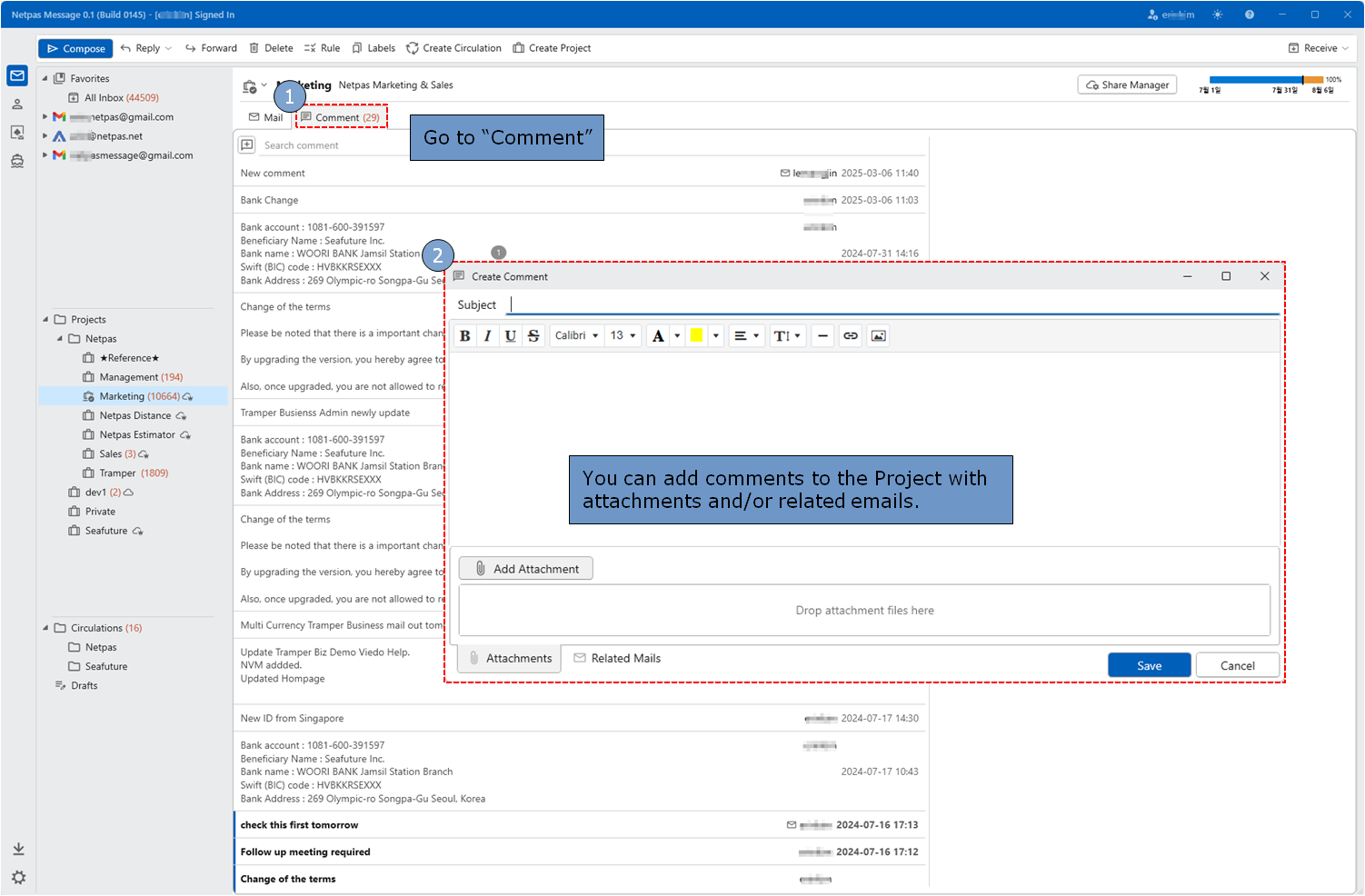1365x896 pixels.
Task: Toggle Underline formatting
Action: pyautogui.click(x=511, y=335)
